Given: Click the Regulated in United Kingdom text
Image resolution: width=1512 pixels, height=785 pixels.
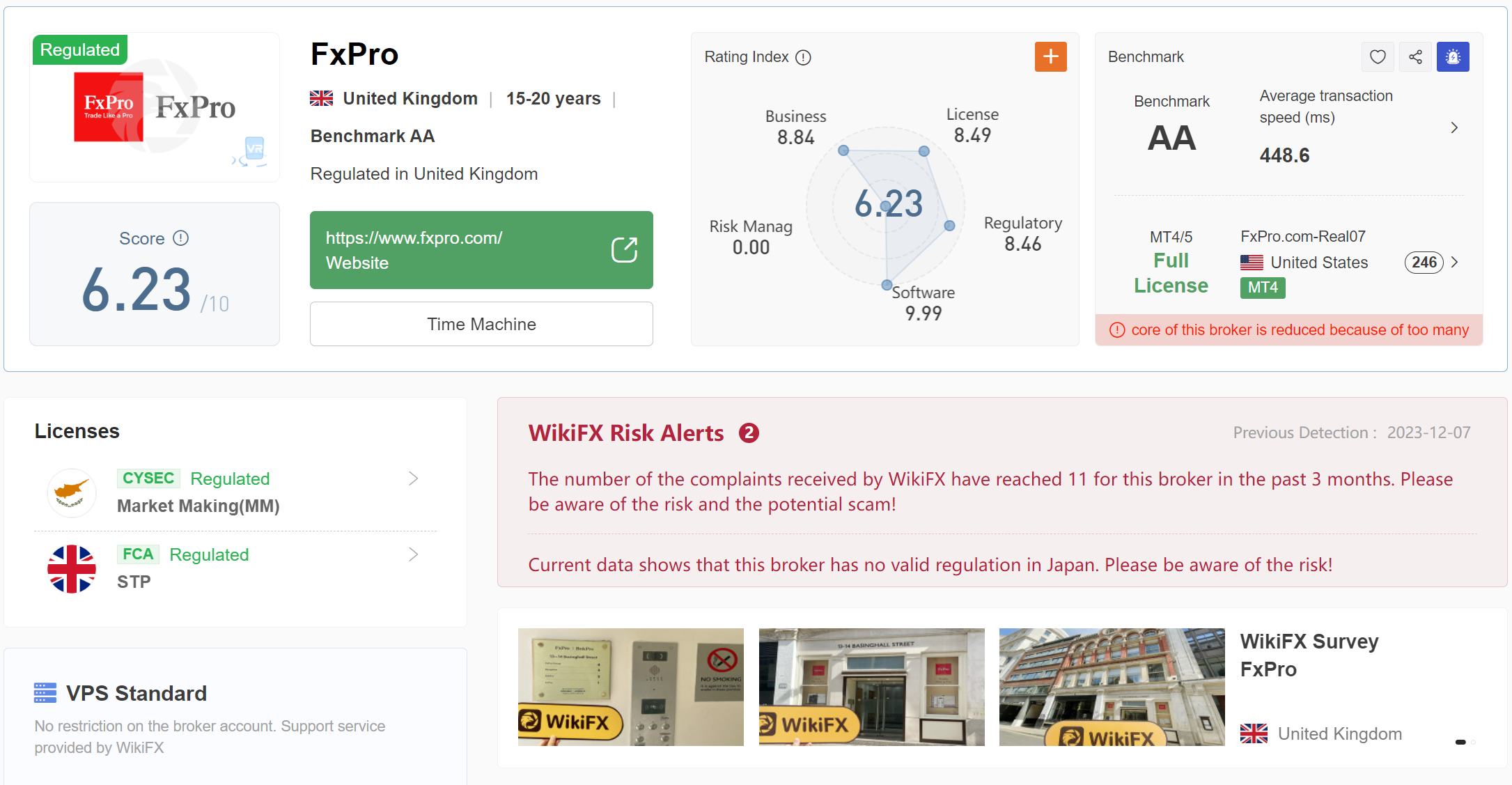Looking at the screenshot, I should coord(424,173).
